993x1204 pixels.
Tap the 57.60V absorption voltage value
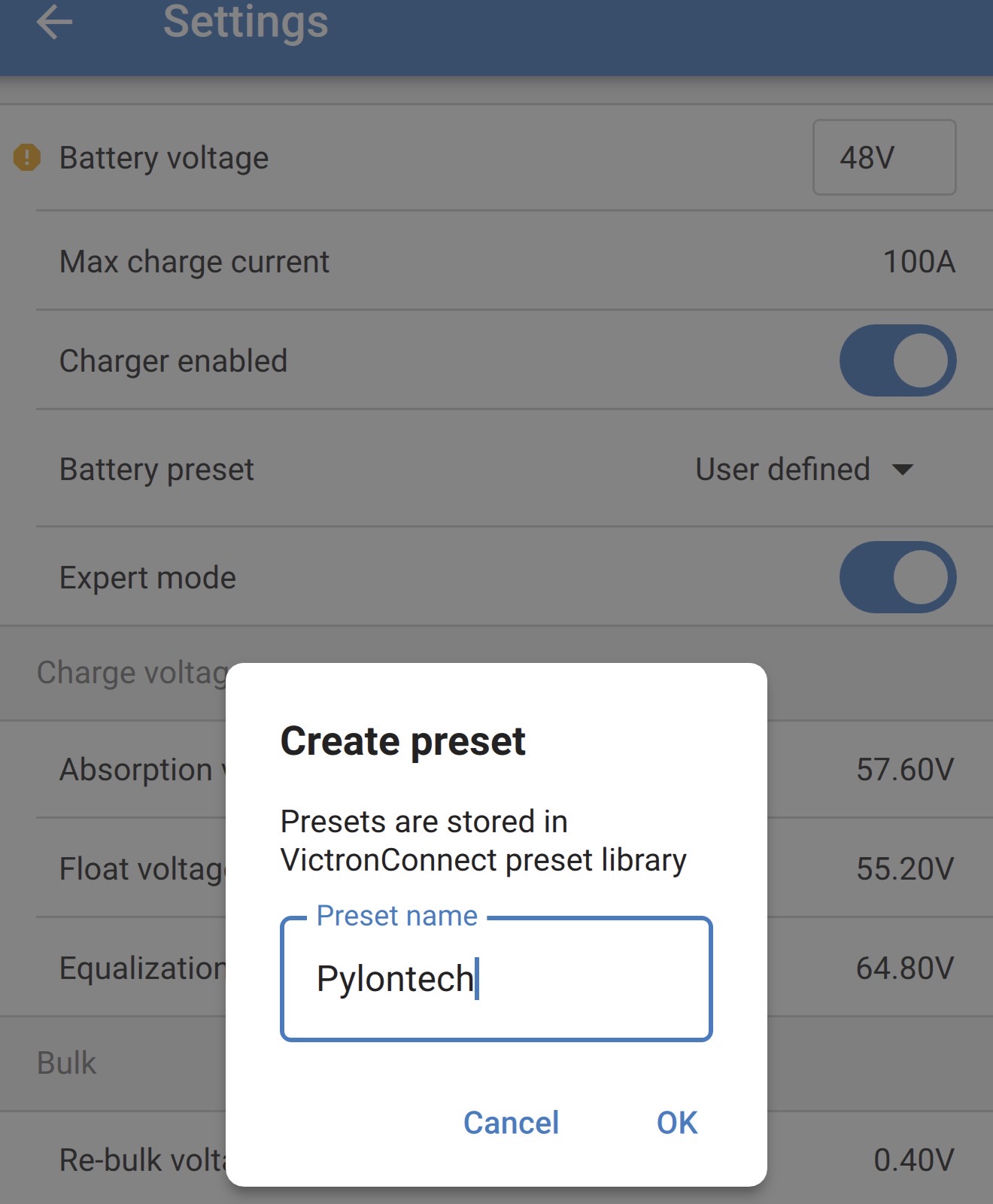[904, 770]
